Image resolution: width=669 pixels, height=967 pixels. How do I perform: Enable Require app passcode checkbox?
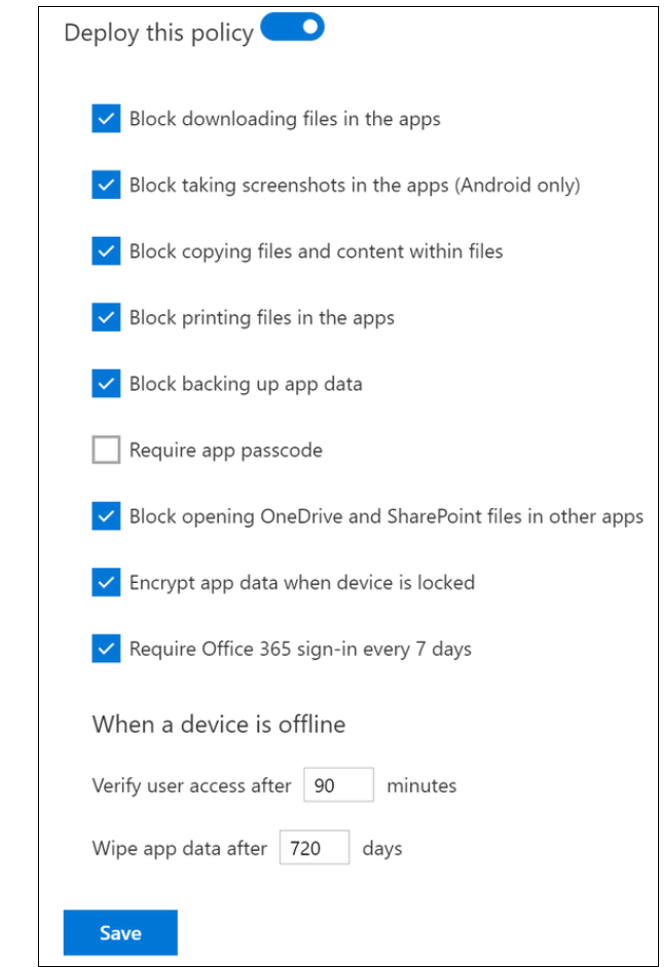click(x=106, y=450)
